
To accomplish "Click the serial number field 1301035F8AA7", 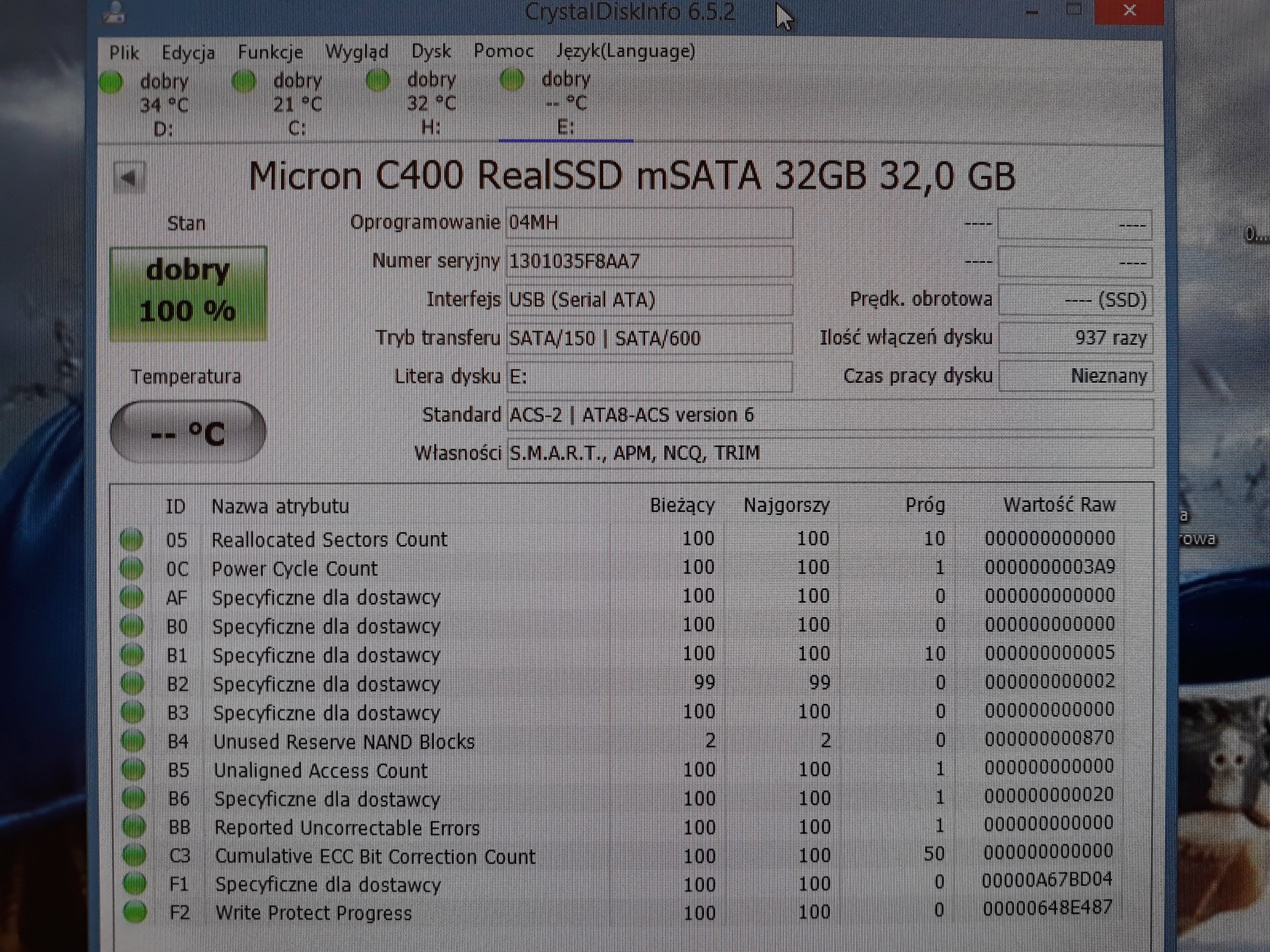I will point(649,262).
